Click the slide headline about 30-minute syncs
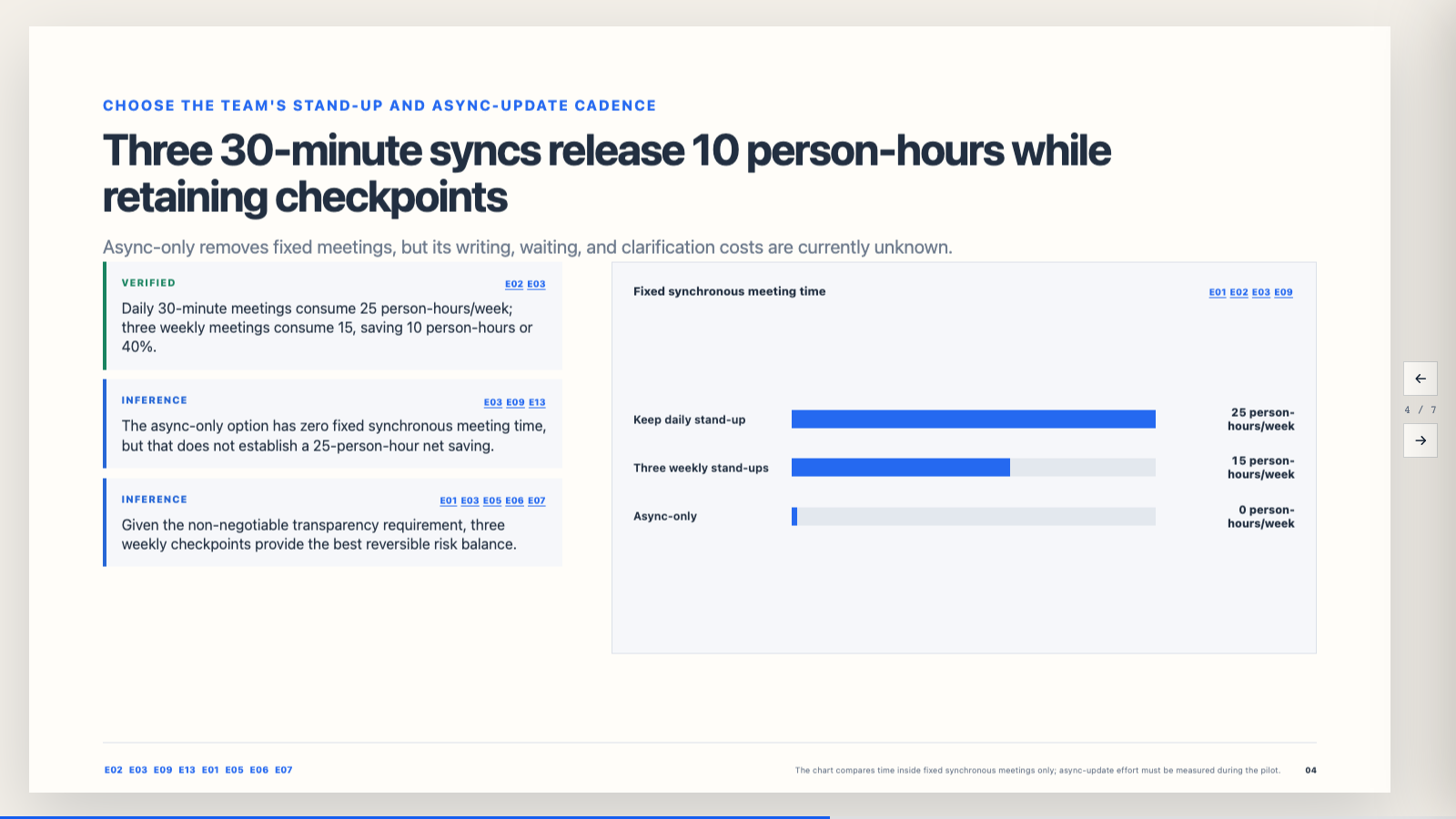 [607, 174]
